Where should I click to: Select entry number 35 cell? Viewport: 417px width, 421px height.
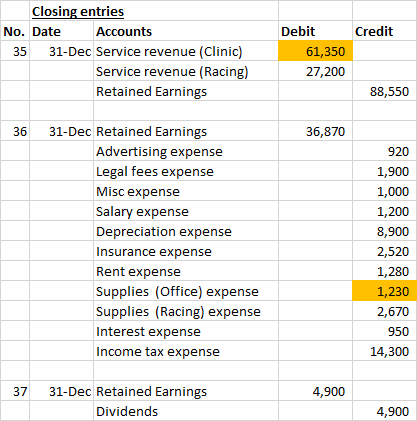[15, 51]
